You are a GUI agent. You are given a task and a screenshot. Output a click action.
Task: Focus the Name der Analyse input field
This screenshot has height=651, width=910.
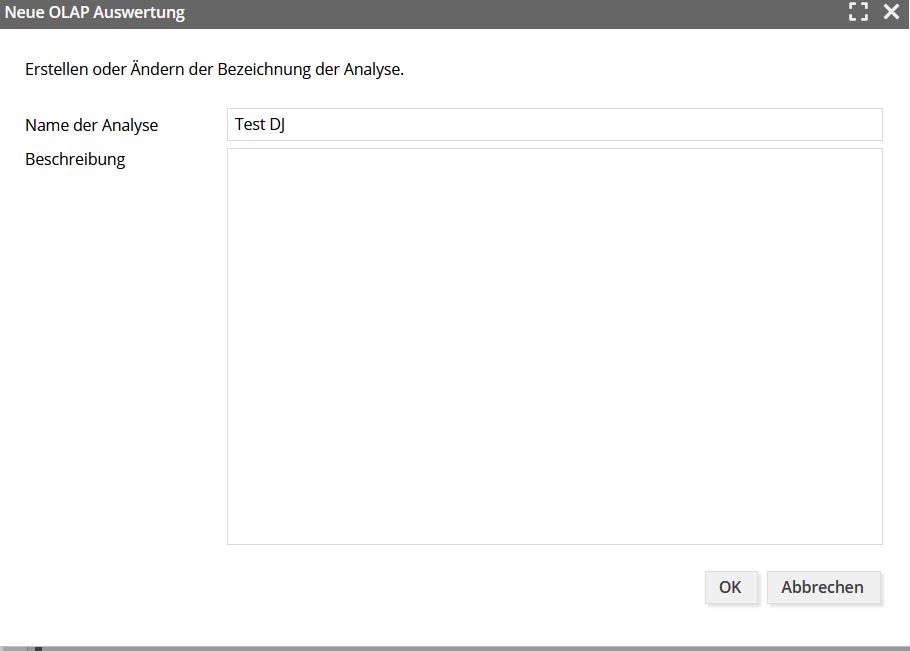pos(555,124)
